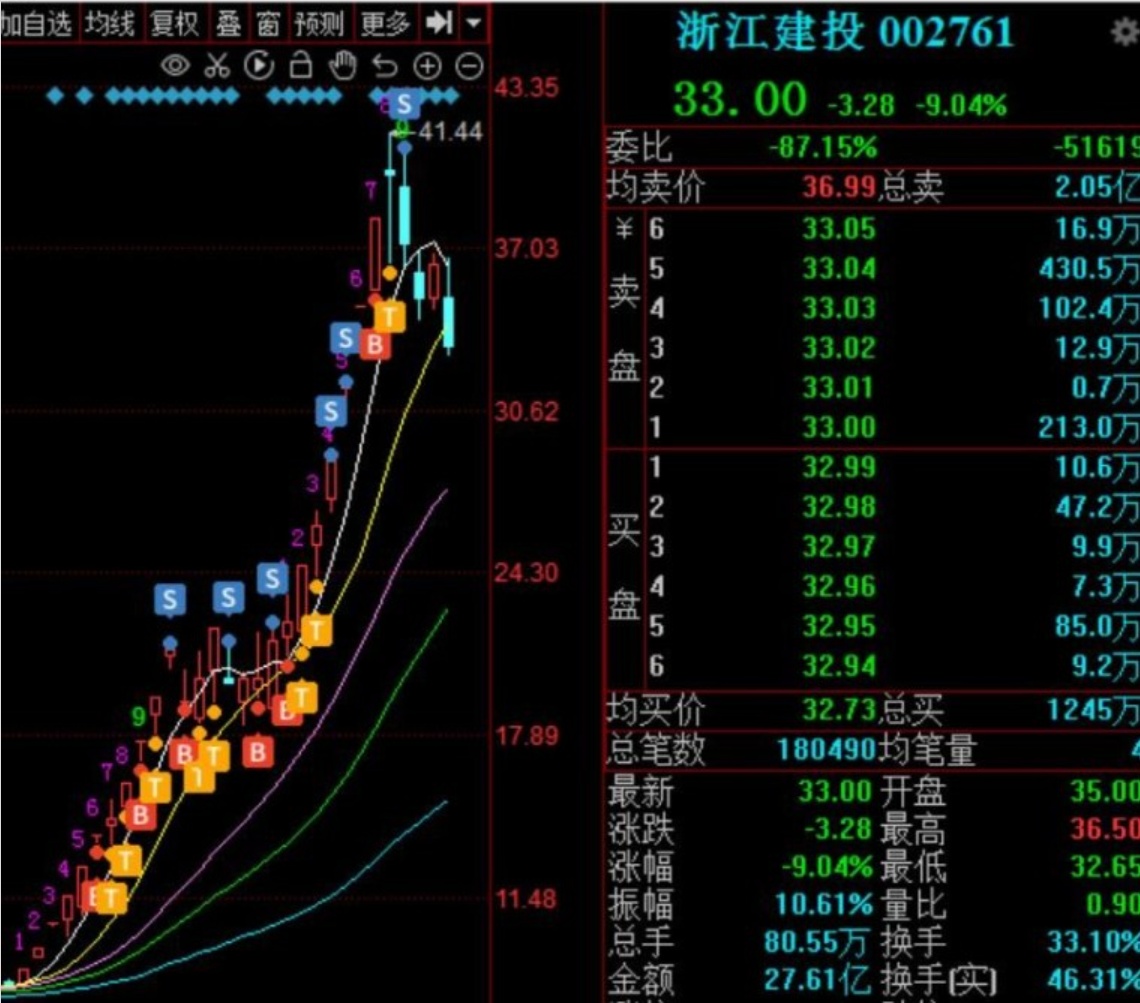Select the hand pan tool

coord(342,65)
